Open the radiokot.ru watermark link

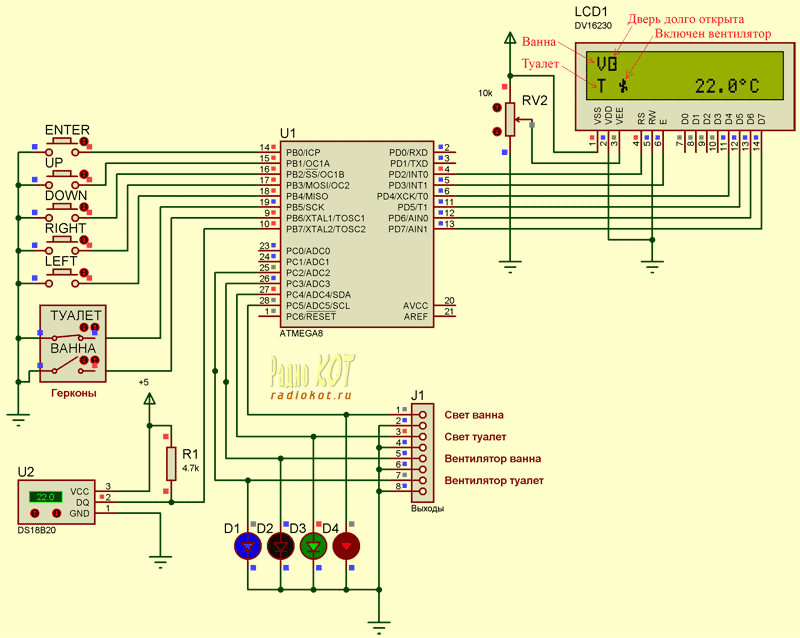pos(311,394)
